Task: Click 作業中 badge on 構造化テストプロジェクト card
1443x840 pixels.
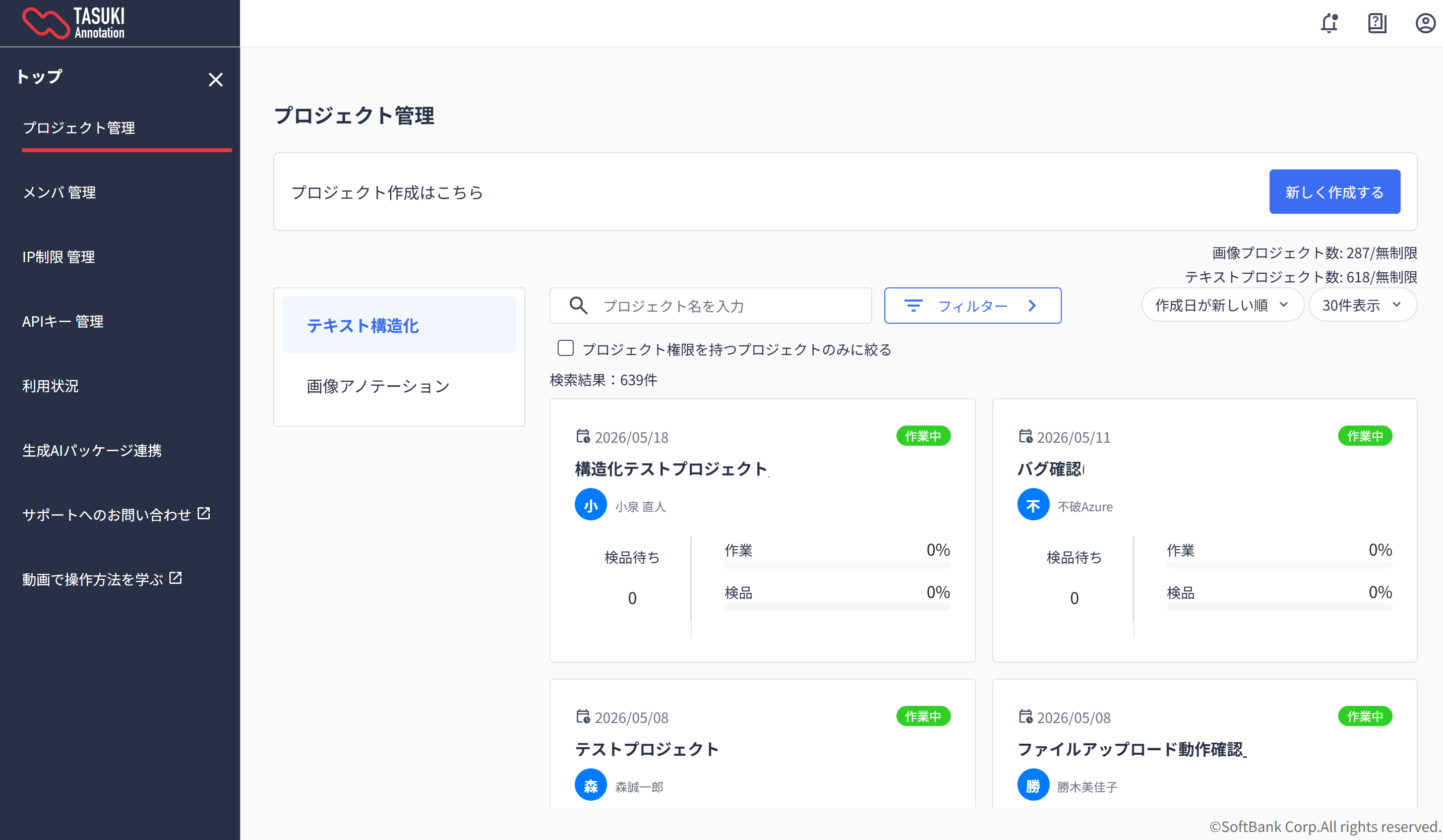Action: point(923,436)
